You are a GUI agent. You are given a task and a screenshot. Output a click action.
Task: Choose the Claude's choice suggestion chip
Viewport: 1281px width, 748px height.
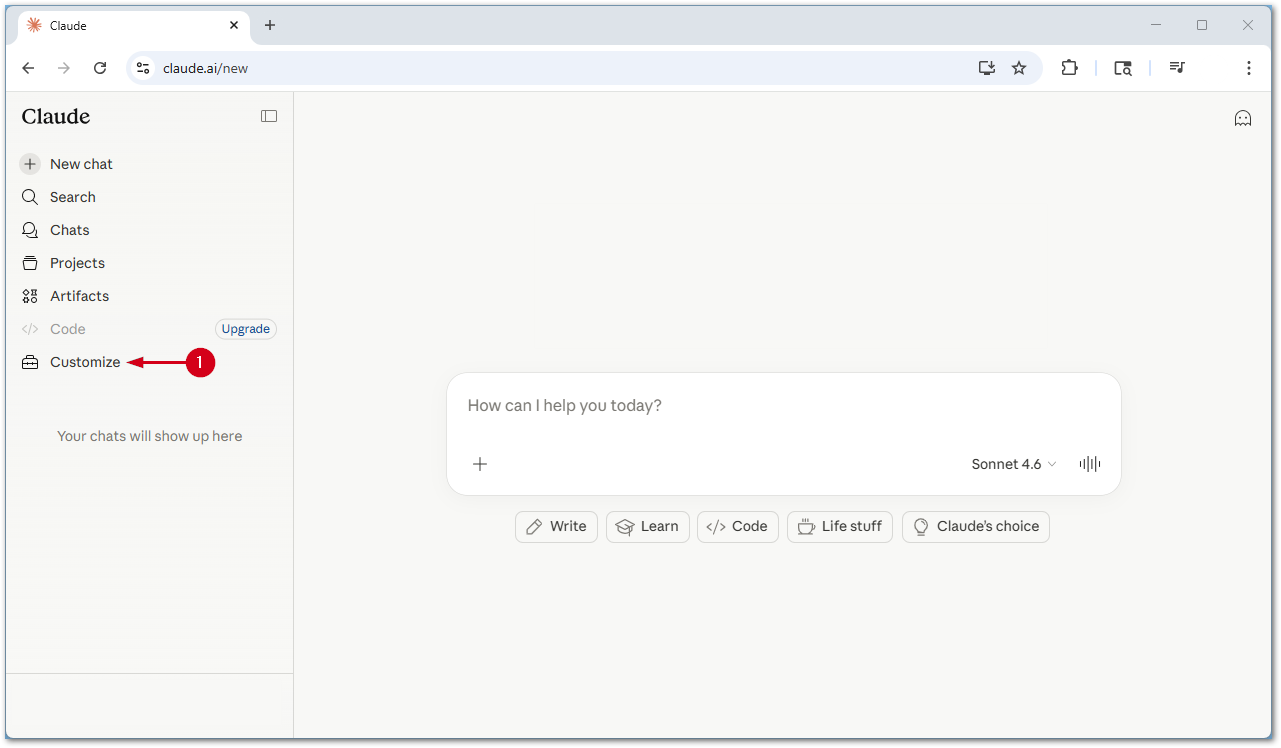pyautogui.click(x=976, y=526)
